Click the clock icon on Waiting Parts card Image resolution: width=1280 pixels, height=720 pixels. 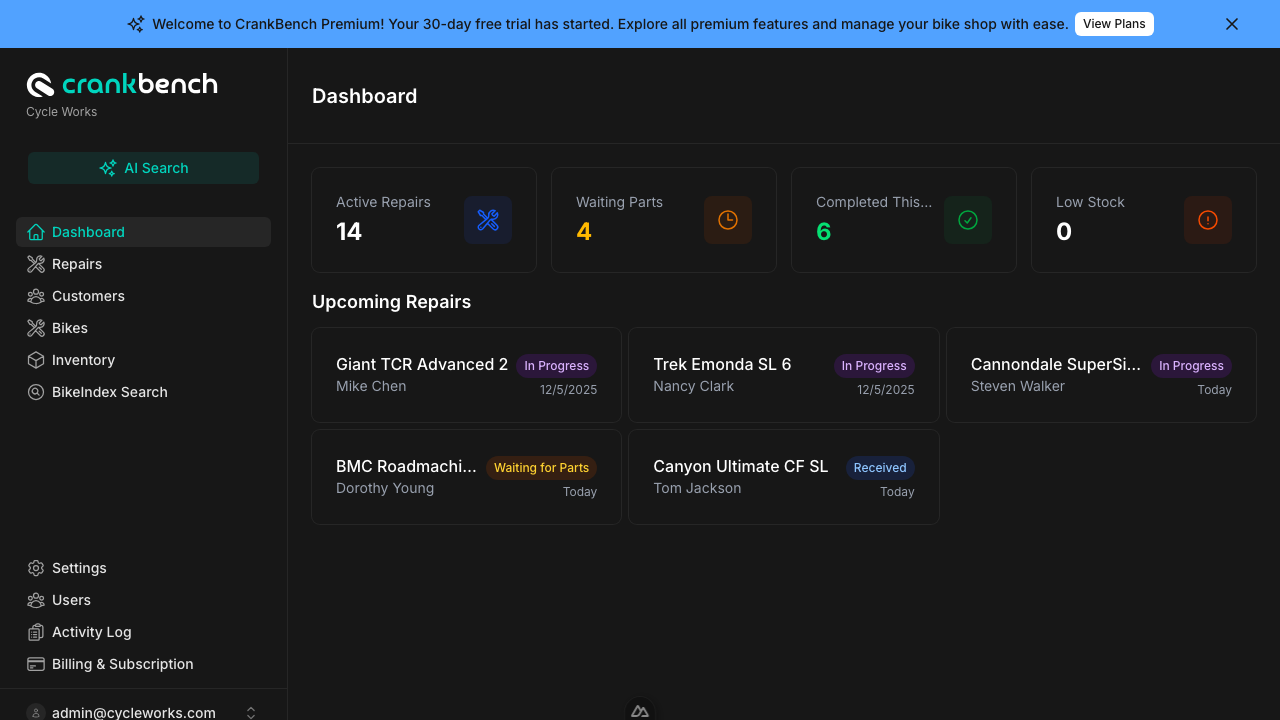coord(728,220)
